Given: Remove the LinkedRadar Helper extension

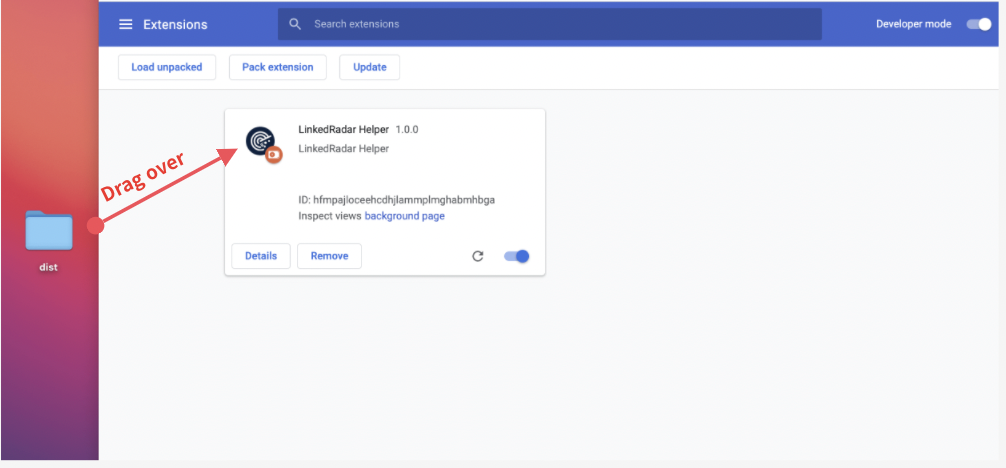Looking at the screenshot, I should (329, 256).
